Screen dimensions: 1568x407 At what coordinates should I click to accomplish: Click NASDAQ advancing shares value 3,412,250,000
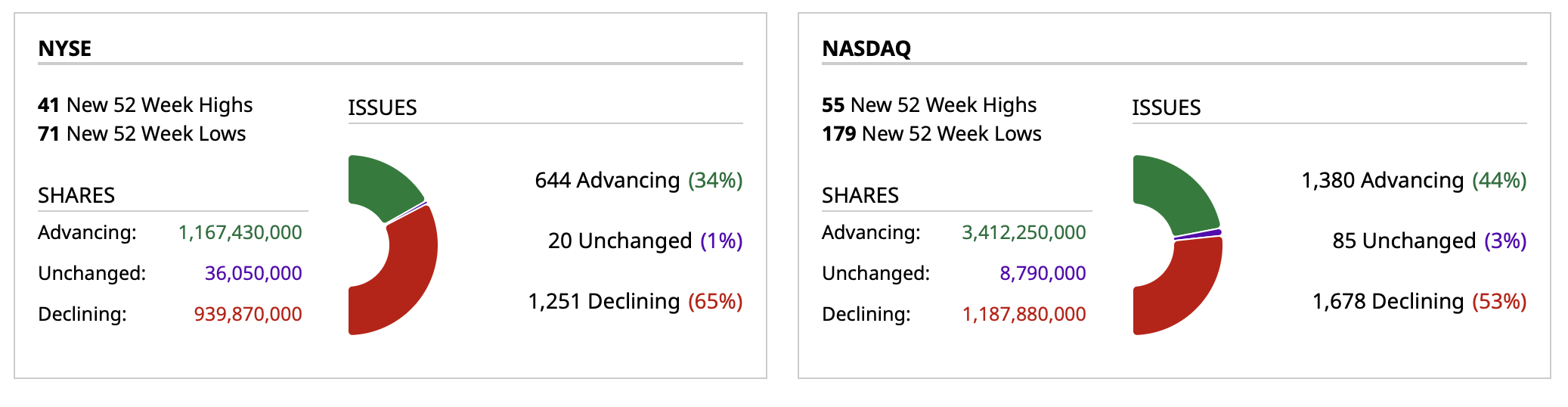1024,232
